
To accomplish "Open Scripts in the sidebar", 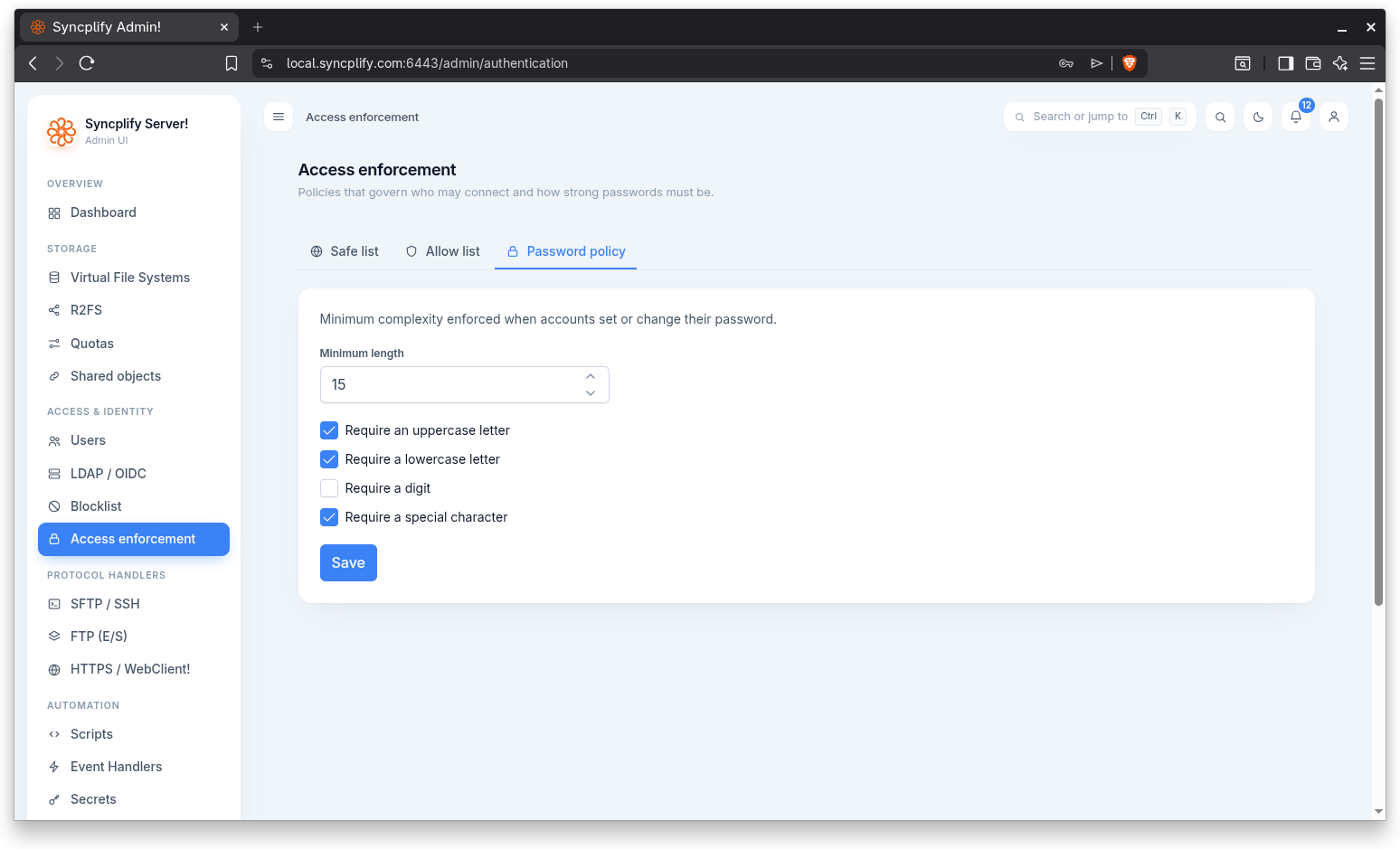I will pos(134,734).
